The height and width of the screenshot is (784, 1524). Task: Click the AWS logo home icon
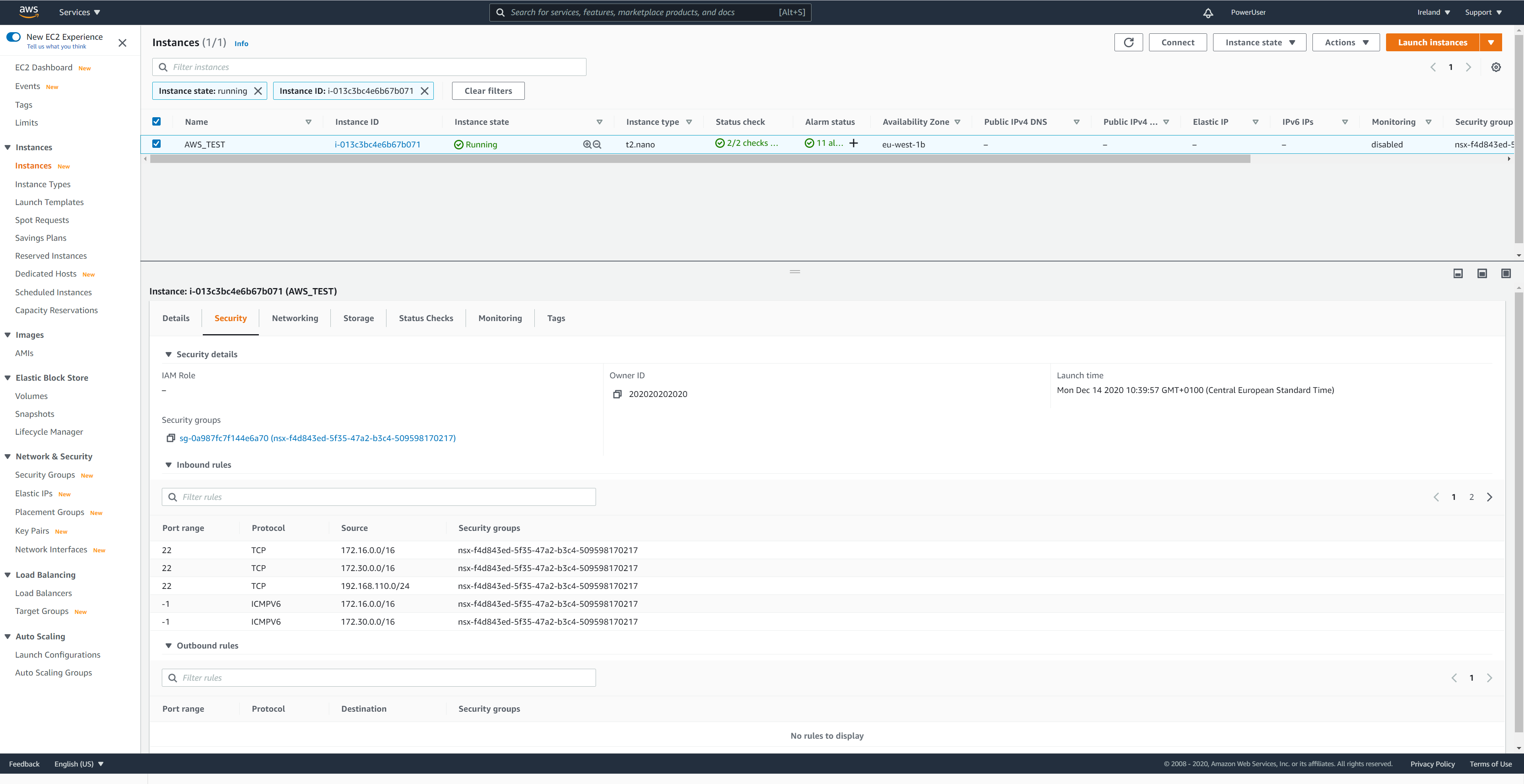28,12
